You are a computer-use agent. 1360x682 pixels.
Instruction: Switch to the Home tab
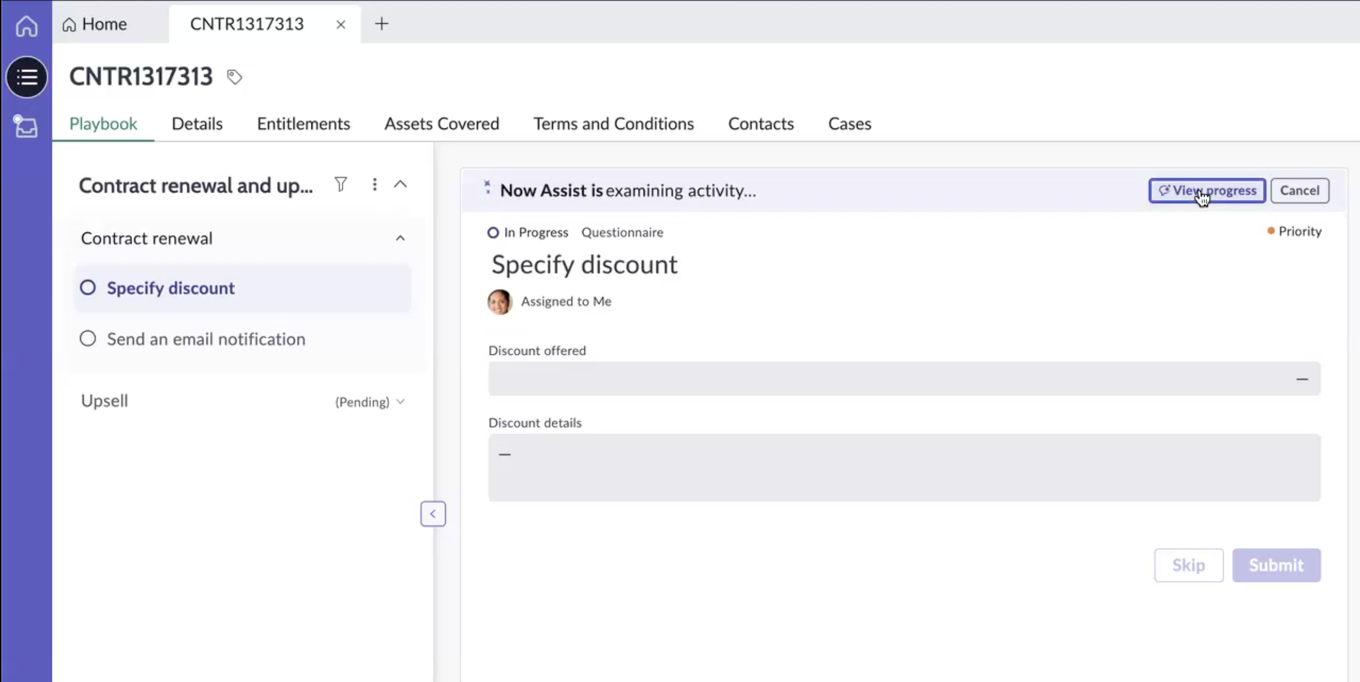tap(95, 24)
